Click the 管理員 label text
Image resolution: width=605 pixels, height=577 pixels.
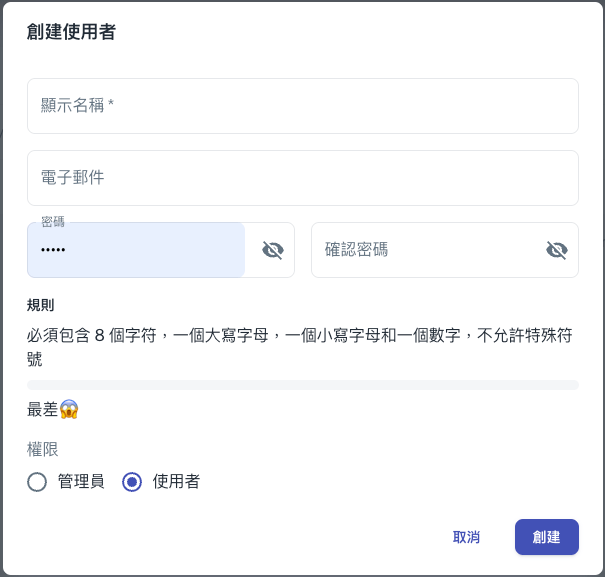pyautogui.click(x=81, y=482)
